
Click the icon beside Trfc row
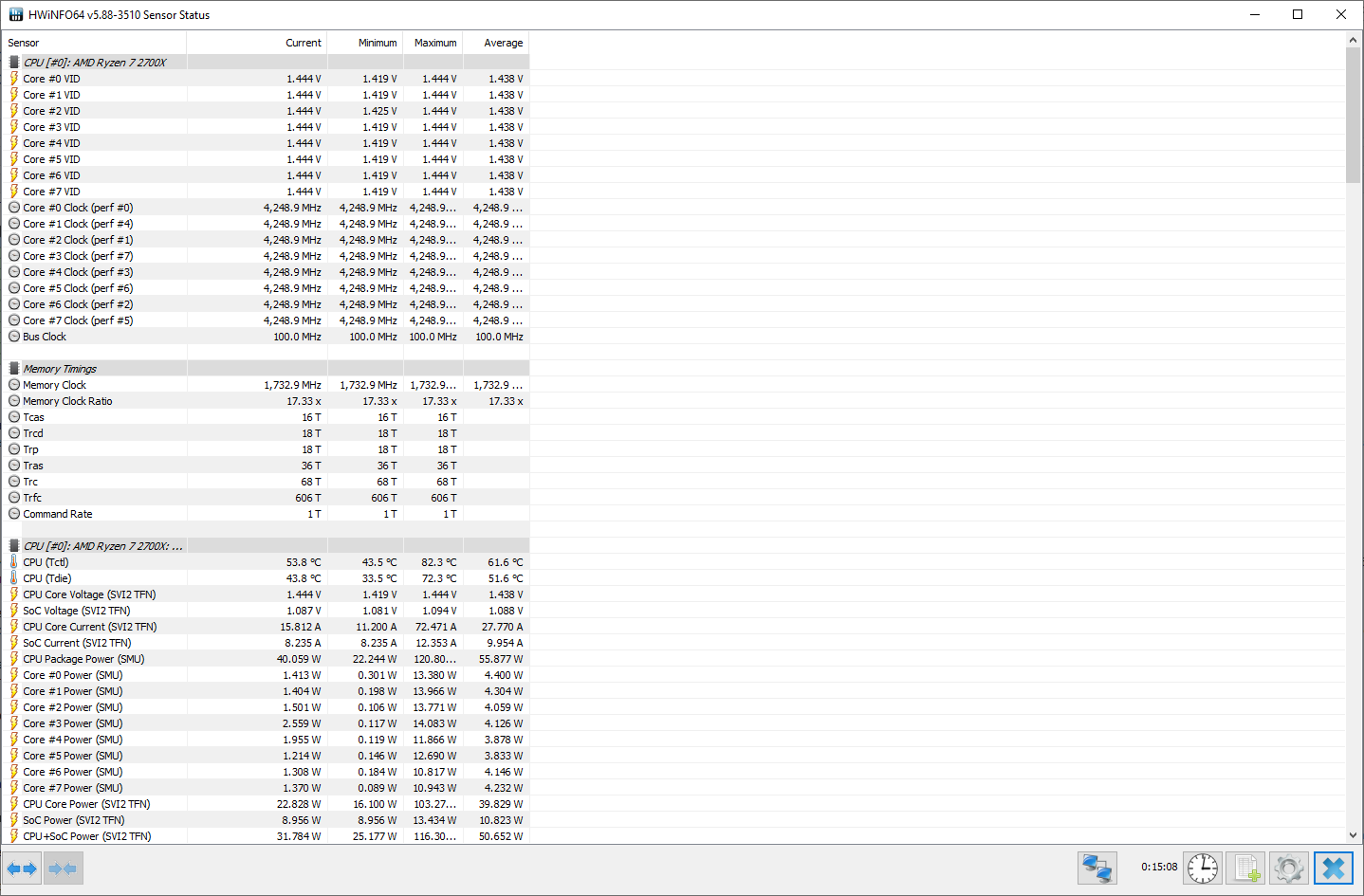[x=14, y=498]
